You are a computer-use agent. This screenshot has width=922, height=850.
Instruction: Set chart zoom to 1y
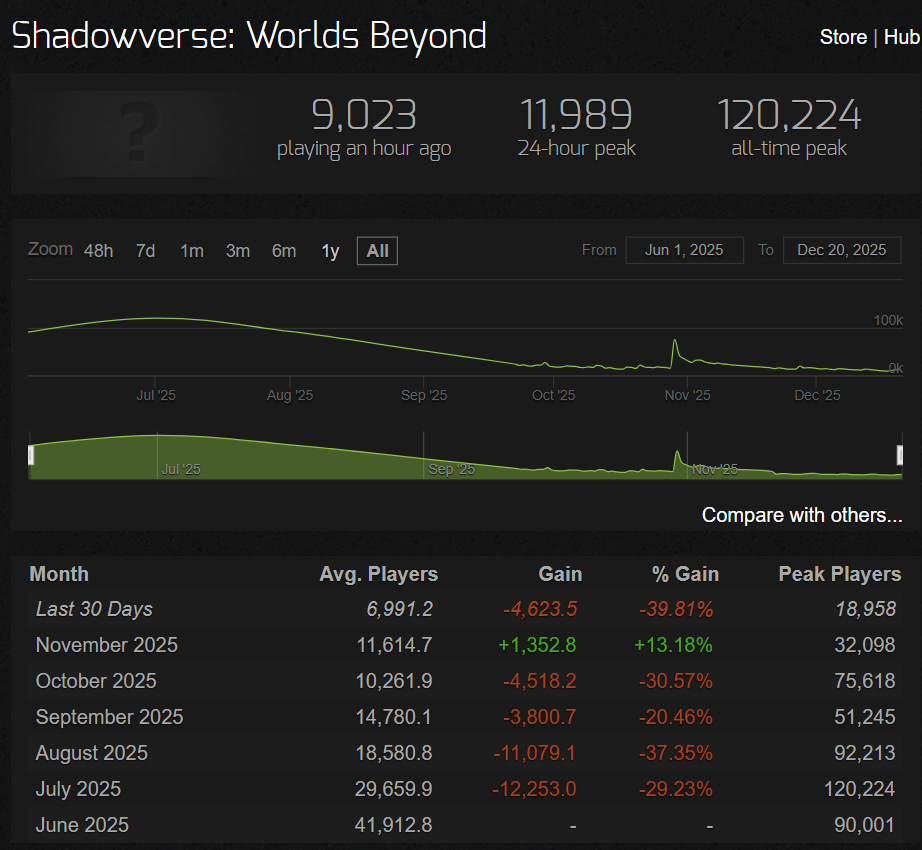click(330, 251)
